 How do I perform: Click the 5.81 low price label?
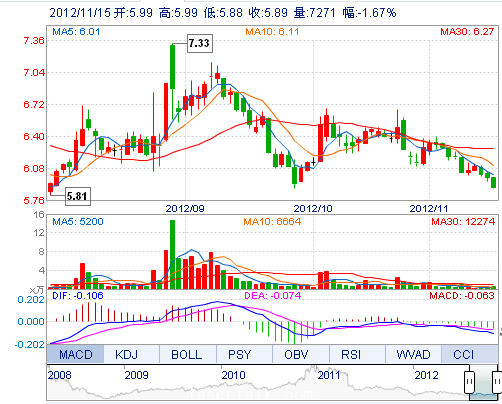point(77,196)
